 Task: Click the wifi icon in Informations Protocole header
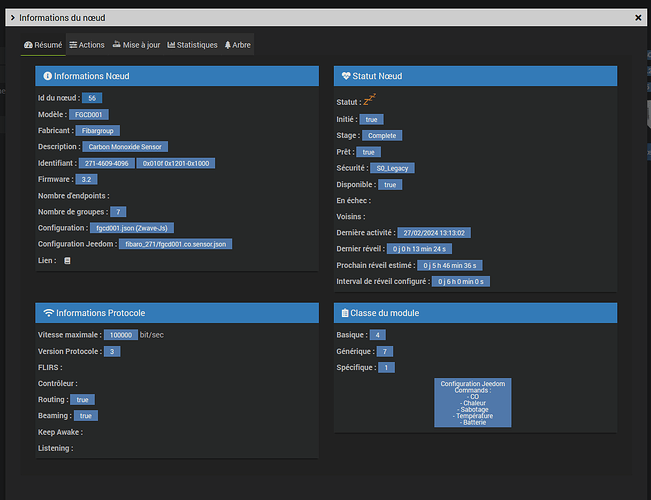[49, 313]
